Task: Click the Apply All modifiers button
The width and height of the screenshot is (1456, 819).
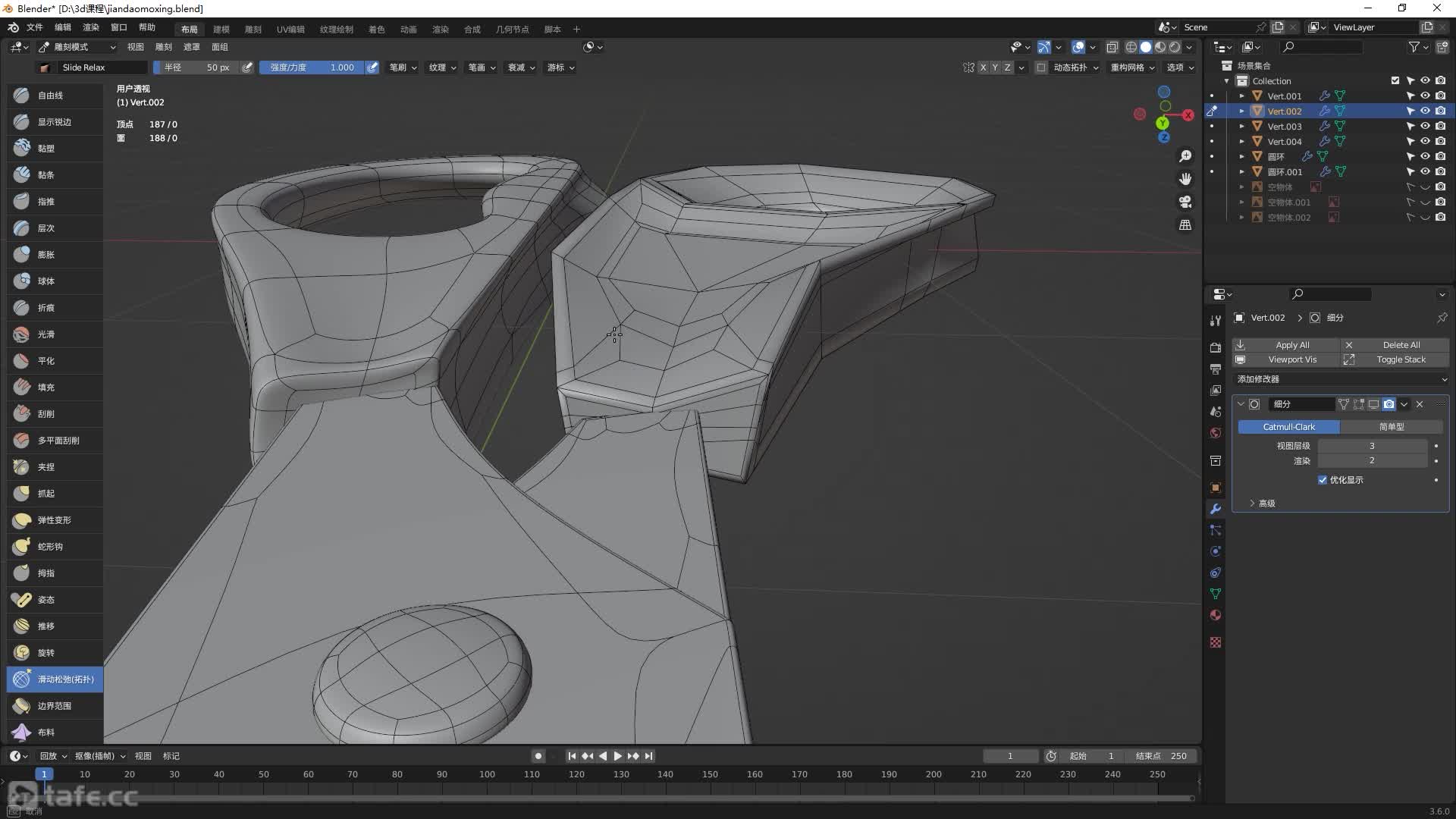Action: pyautogui.click(x=1286, y=345)
